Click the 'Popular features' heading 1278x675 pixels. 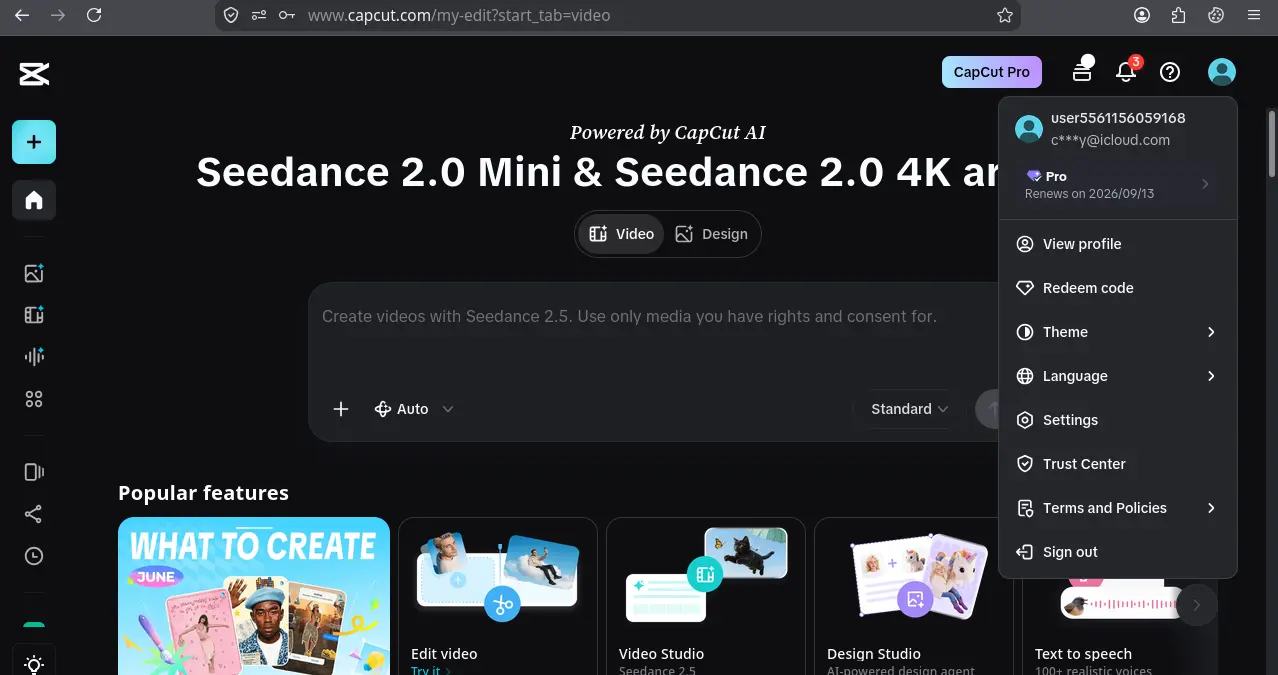coord(204,493)
